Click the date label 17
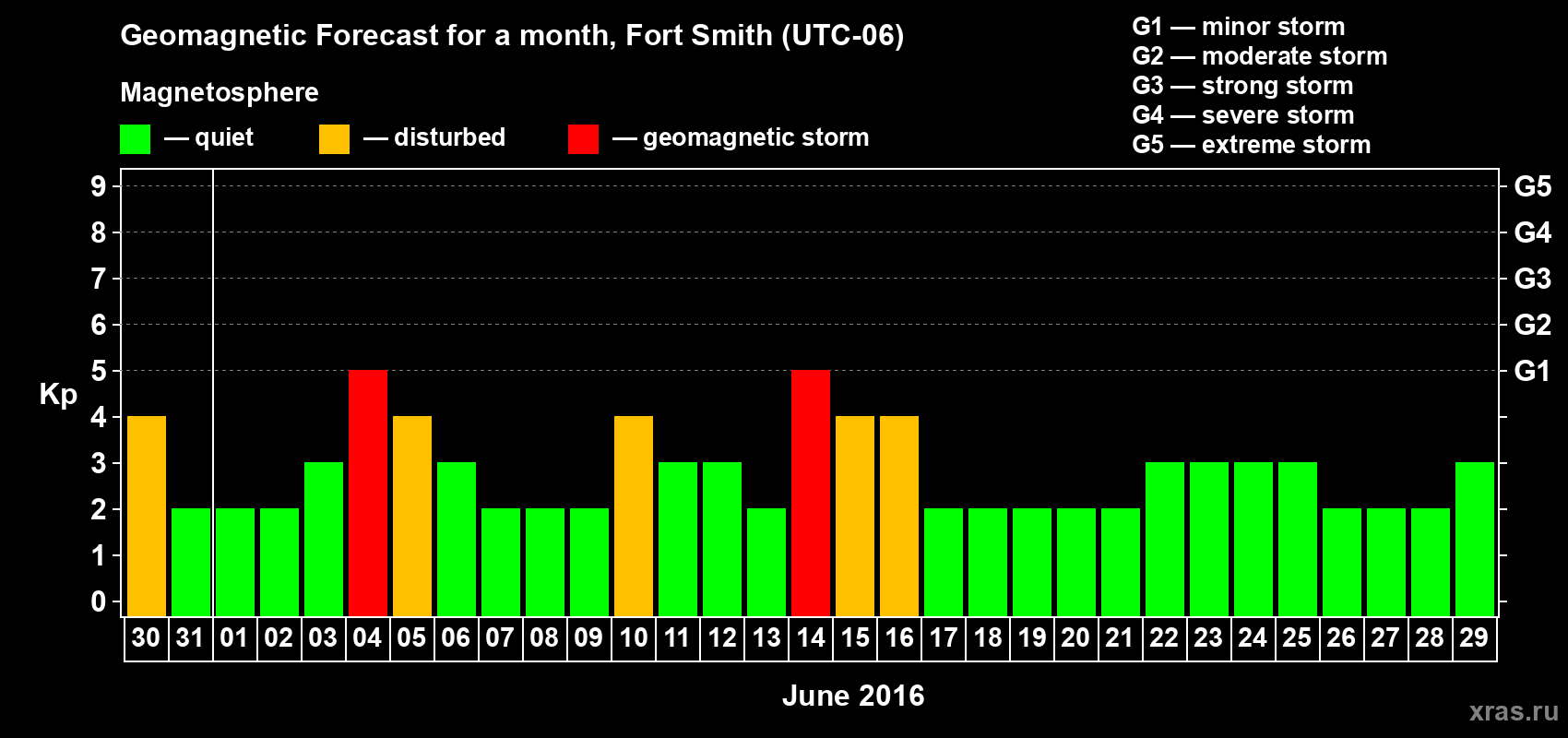 tap(943, 638)
